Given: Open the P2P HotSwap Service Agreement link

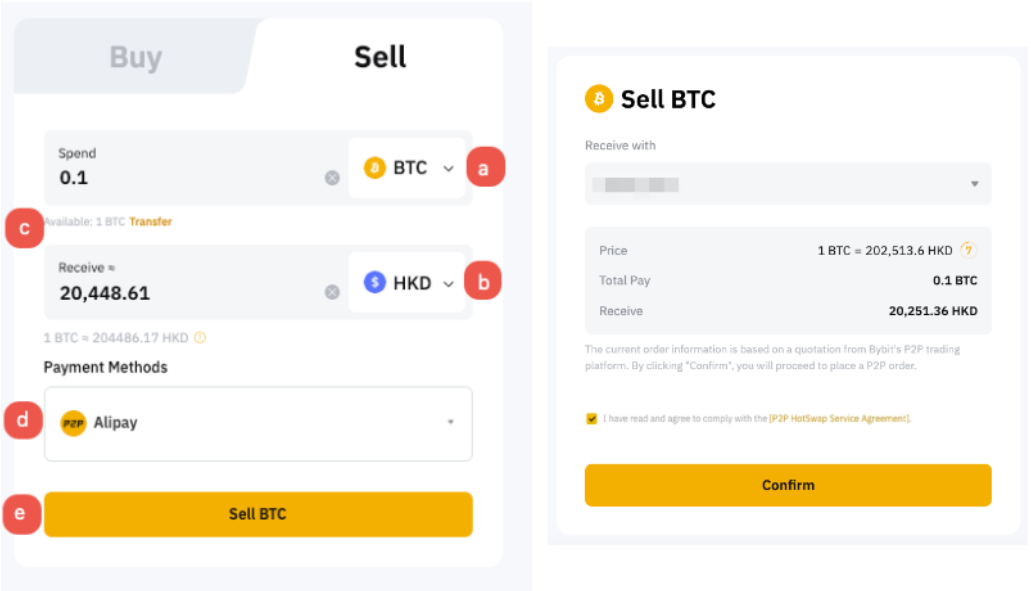Looking at the screenshot, I should point(839,419).
